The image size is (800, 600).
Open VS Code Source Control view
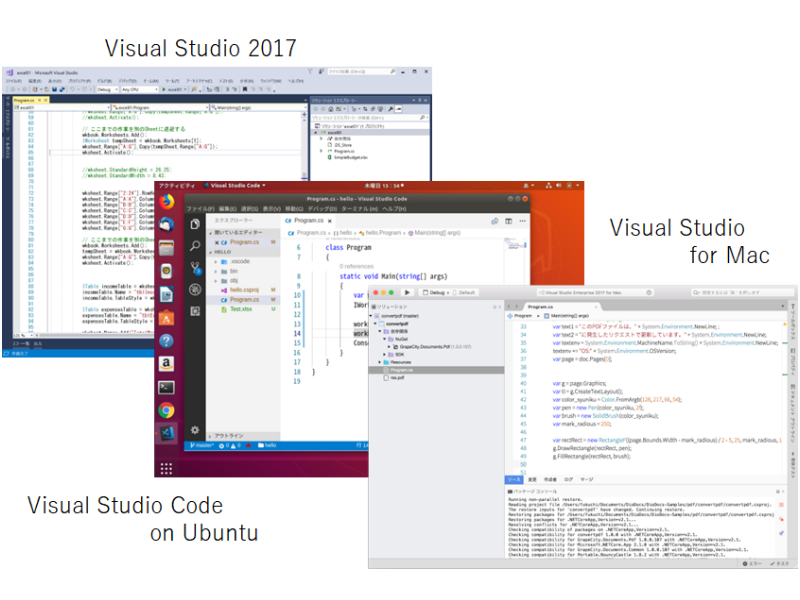[195, 267]
